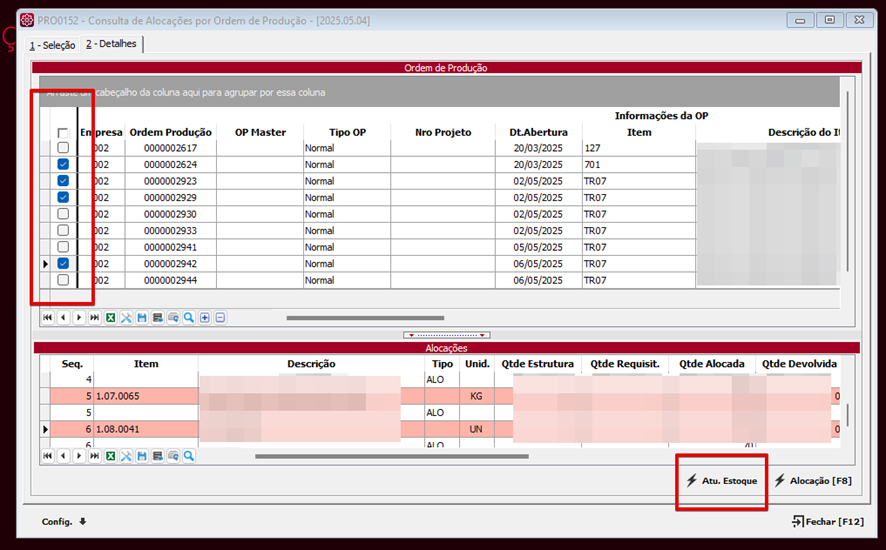Sort by Dt.Abertura column header

[x=538, y=132]
